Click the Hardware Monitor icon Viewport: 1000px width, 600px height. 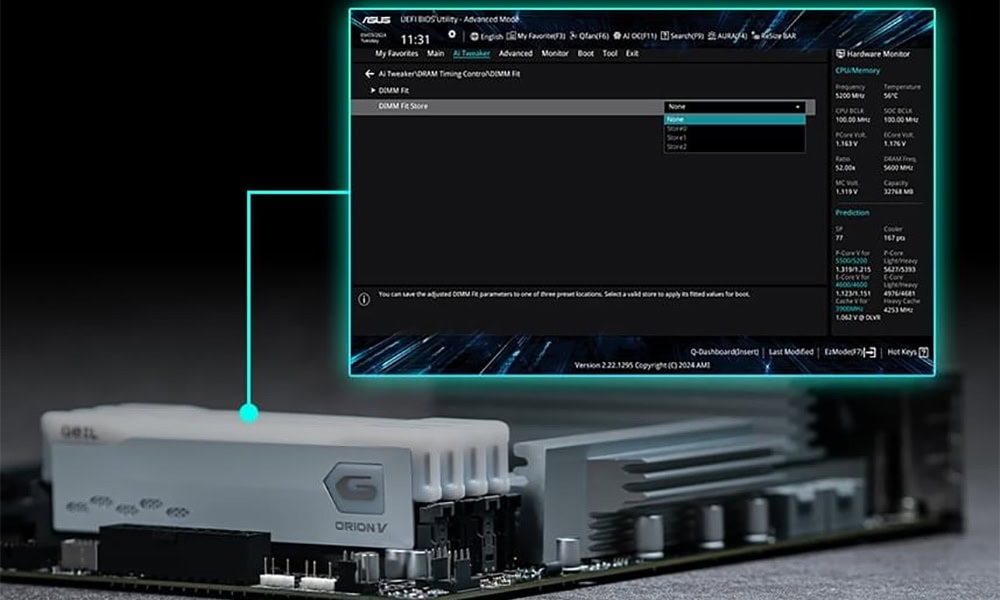841,54
